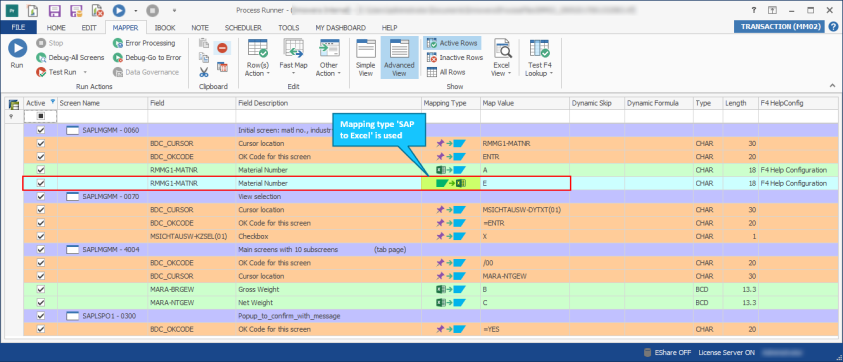Viewport: 843px width, 362px height.
Task: Click the gray stop icon in title bar
Action: (153, 10)
